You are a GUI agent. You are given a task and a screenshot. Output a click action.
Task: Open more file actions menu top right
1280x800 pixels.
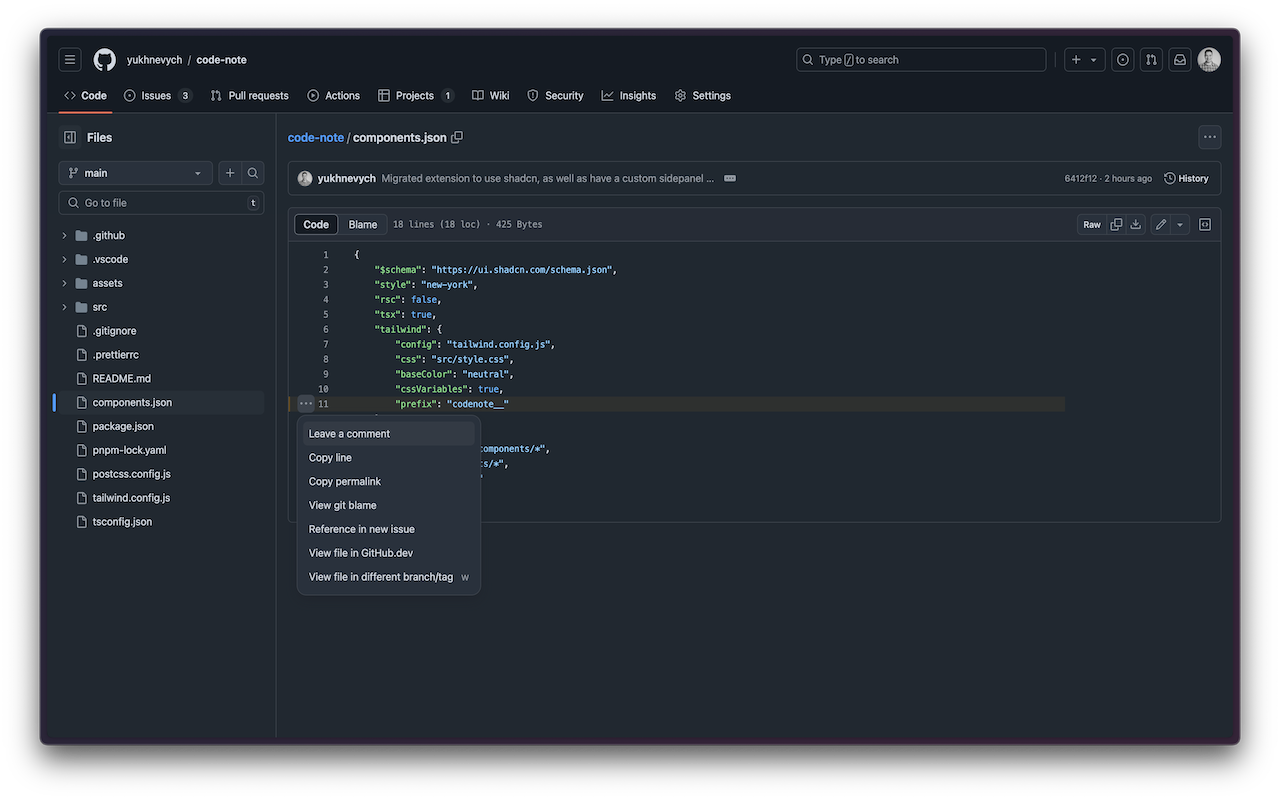click(1209, 138)
